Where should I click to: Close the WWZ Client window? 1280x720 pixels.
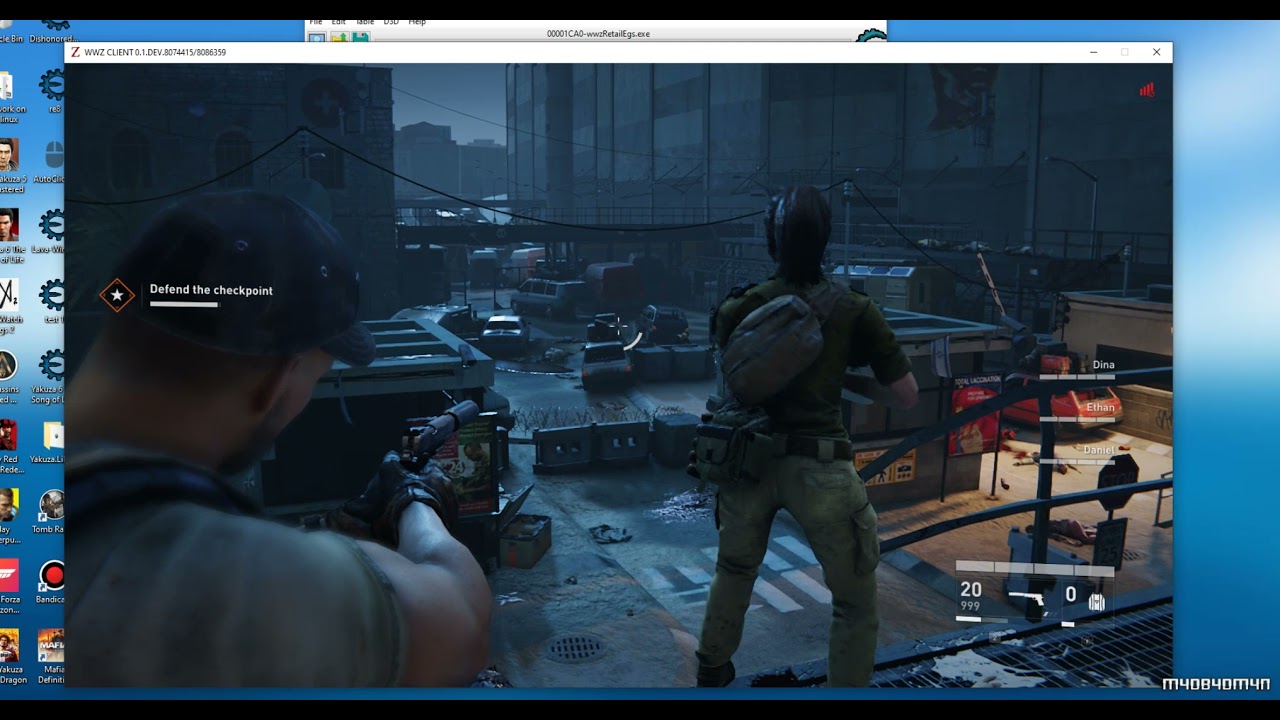1156,52
